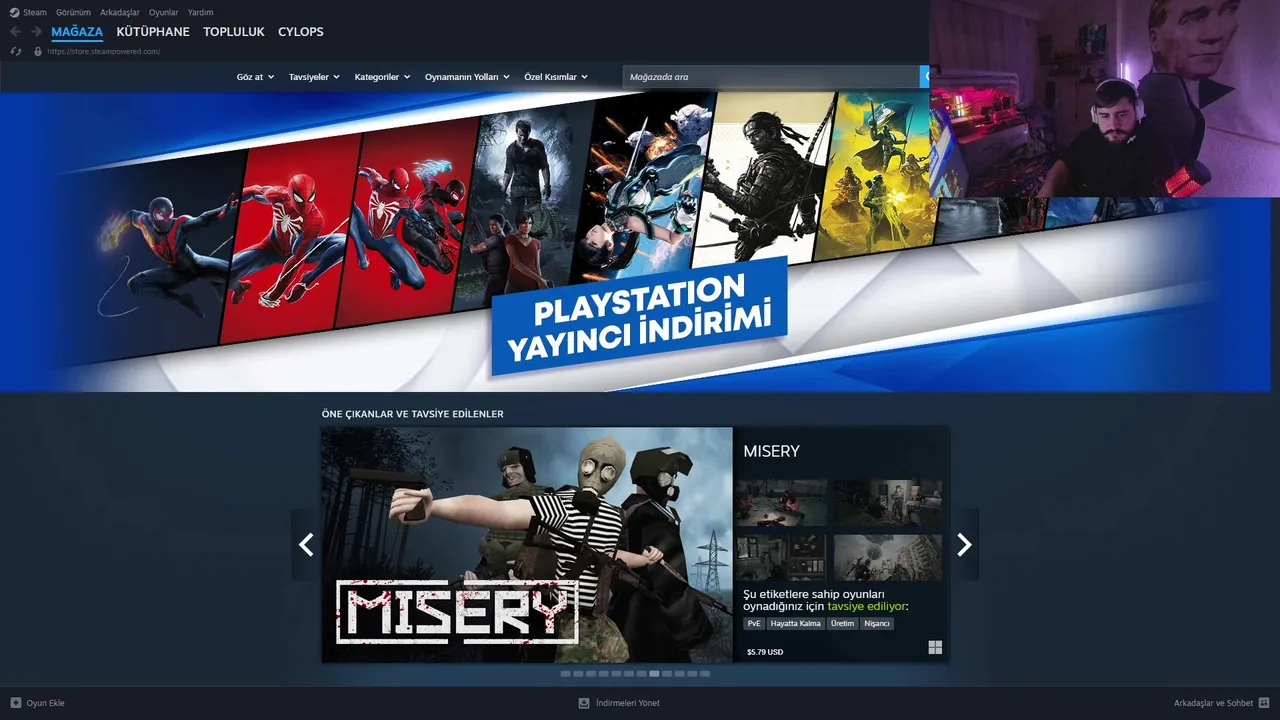Open the CYLOPS profile tab

click(x=301, y=32)
